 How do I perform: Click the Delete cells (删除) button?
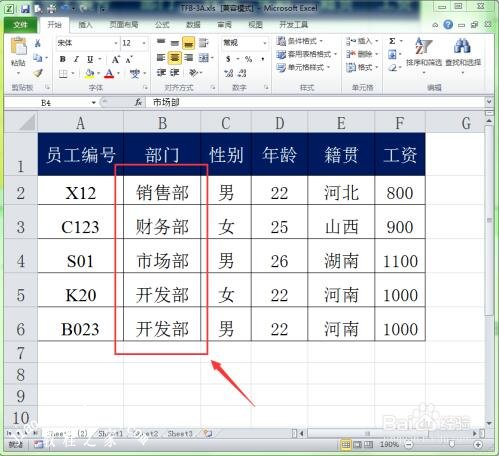click(362, 54)
